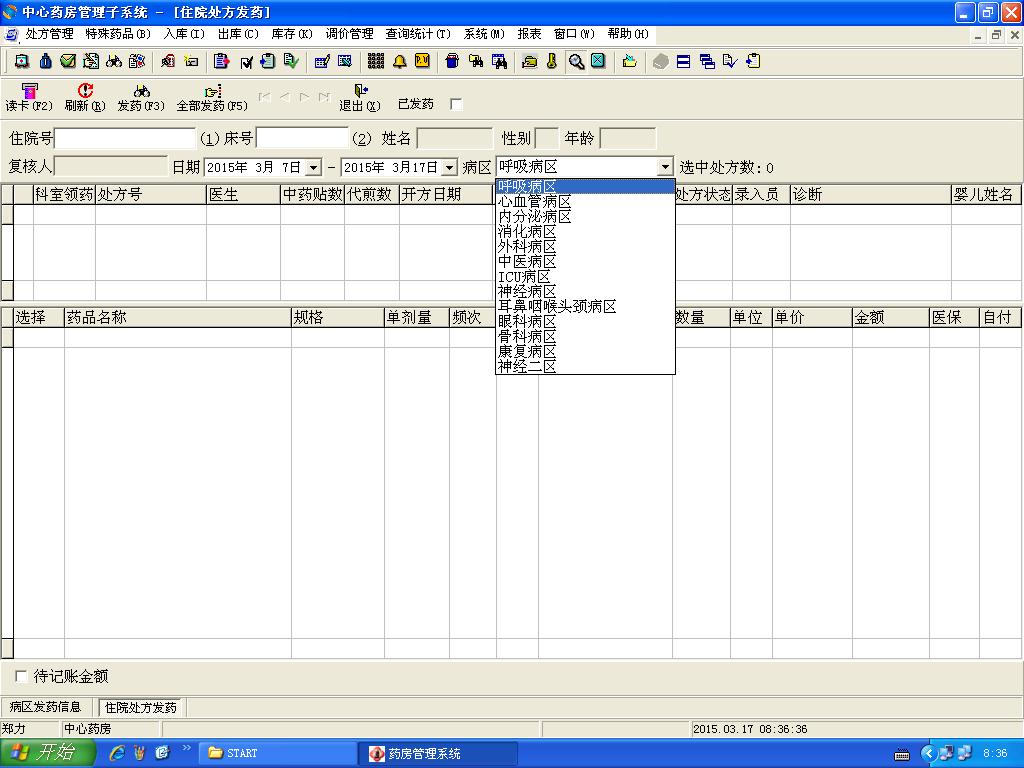
Task: Toggle the 待记账金额 checkbox
Action: [x=21, y=676]
